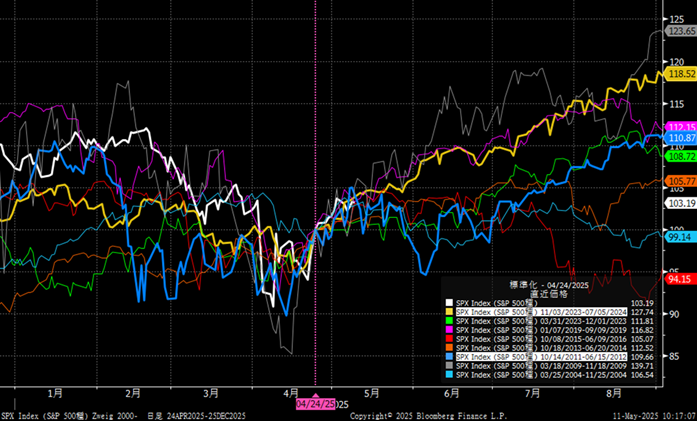The image size is (697, 421).
Task: Click legend value 109.66
Action: click(642, 357)
